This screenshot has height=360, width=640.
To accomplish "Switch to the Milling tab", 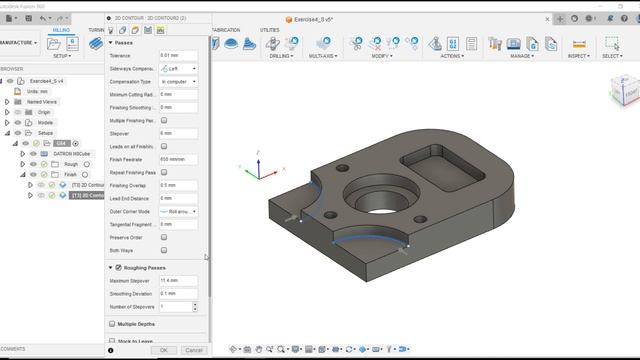I will (61, 30).
